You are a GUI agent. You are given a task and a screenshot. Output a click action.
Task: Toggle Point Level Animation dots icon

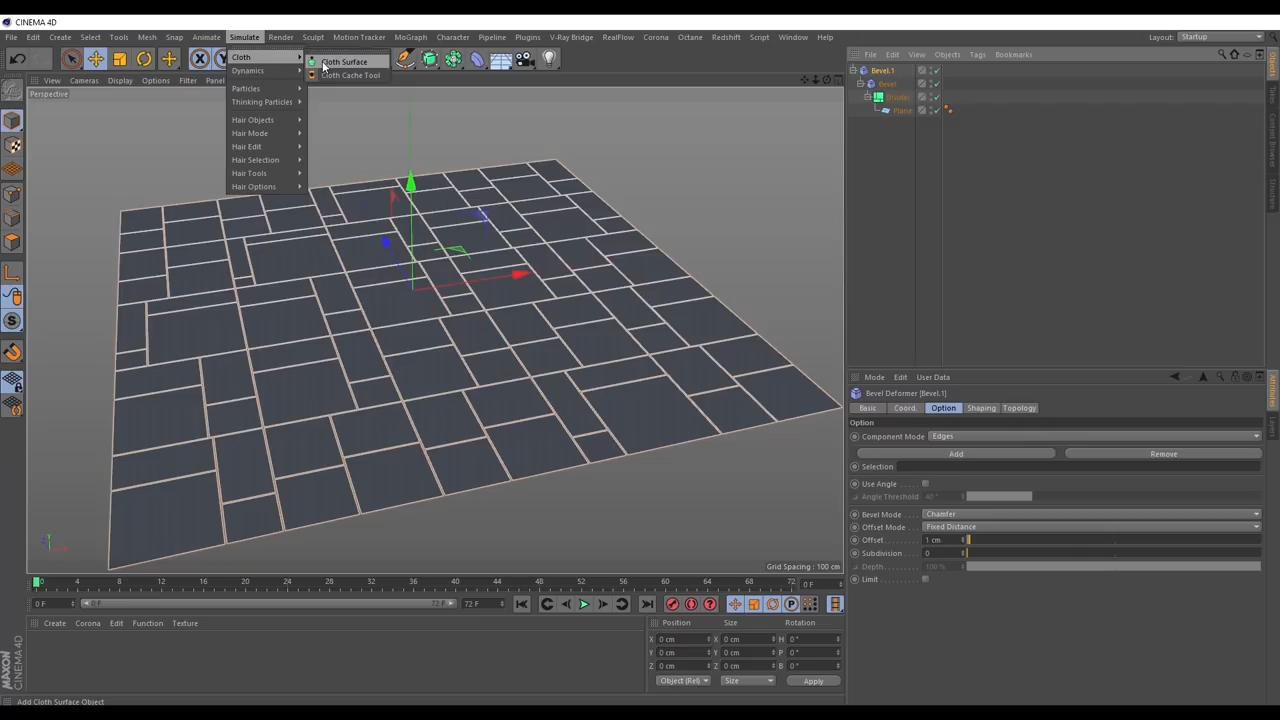pyautogui.click(x=810, y=604)
